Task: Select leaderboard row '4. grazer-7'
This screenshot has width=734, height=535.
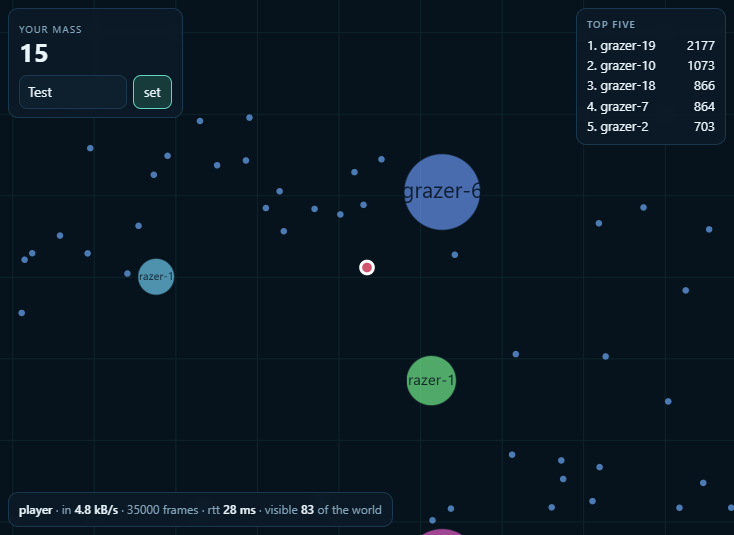Action: [x=650, y=106]
